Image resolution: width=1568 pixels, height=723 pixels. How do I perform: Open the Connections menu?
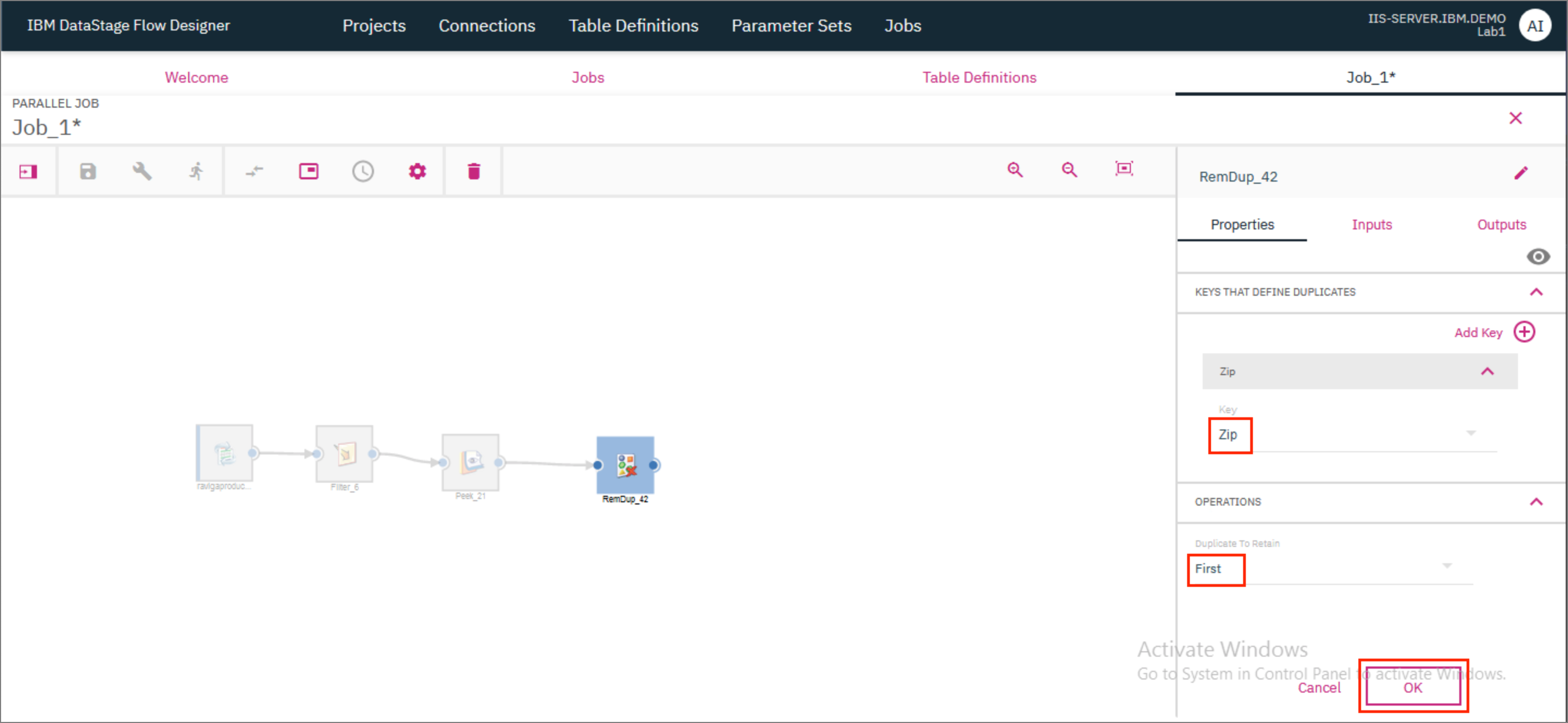(x=487, y=26)
